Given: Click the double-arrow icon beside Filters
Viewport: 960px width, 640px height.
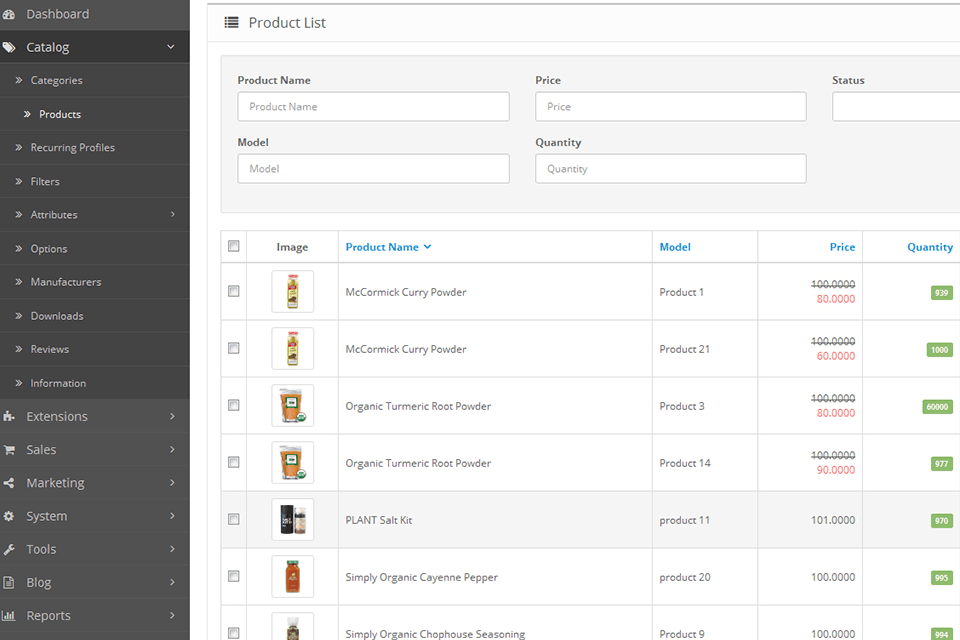Looking at the screenshot, I should tap(19, 181).
